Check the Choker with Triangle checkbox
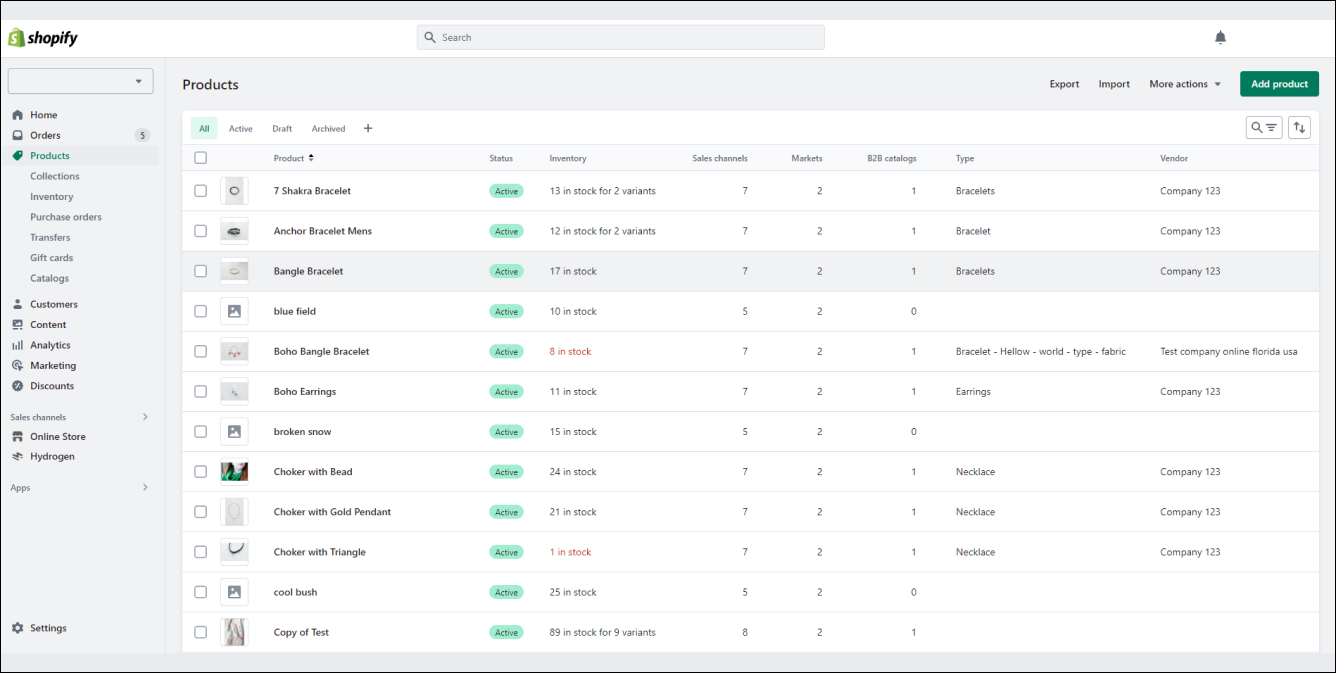Screen dimensions: 1336x673 (x=201, y=552)
